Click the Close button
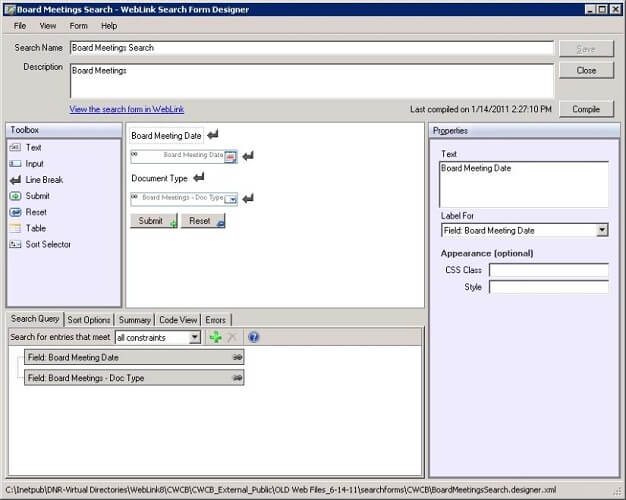This screenshot has height=500, width=626. pos(586,70)
